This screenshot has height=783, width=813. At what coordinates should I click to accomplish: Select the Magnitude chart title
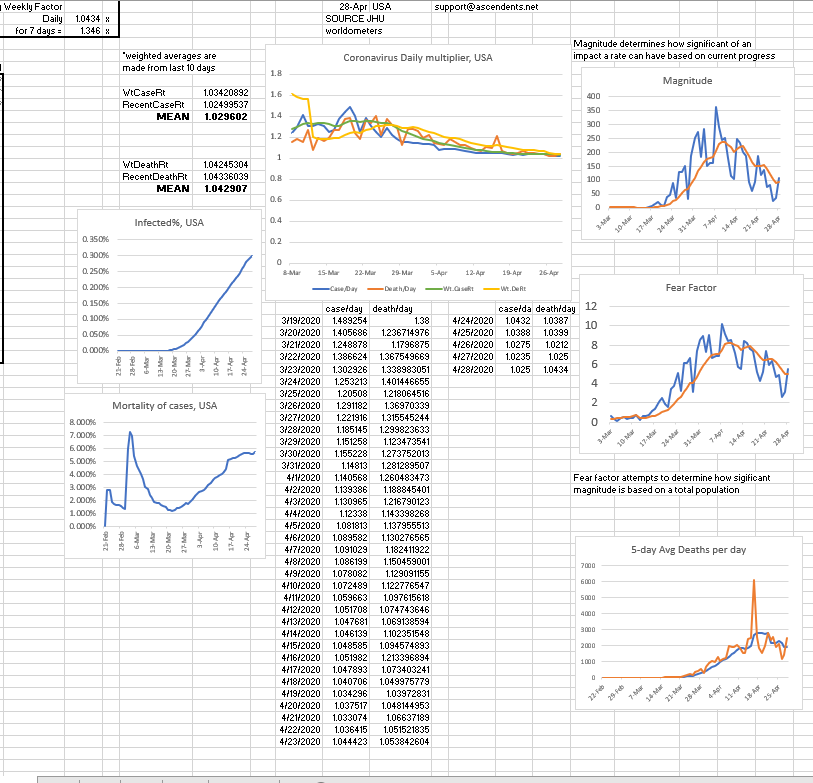[x=687, y=80]
